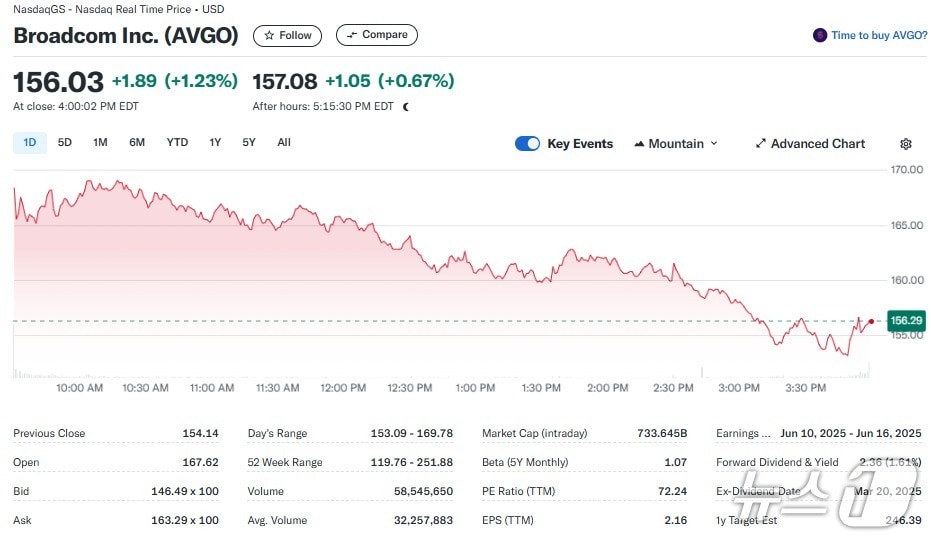Viewport: 931px width, 541px height.
Task: Click the after hours moon icon
Action: click(x=406, y=106)
